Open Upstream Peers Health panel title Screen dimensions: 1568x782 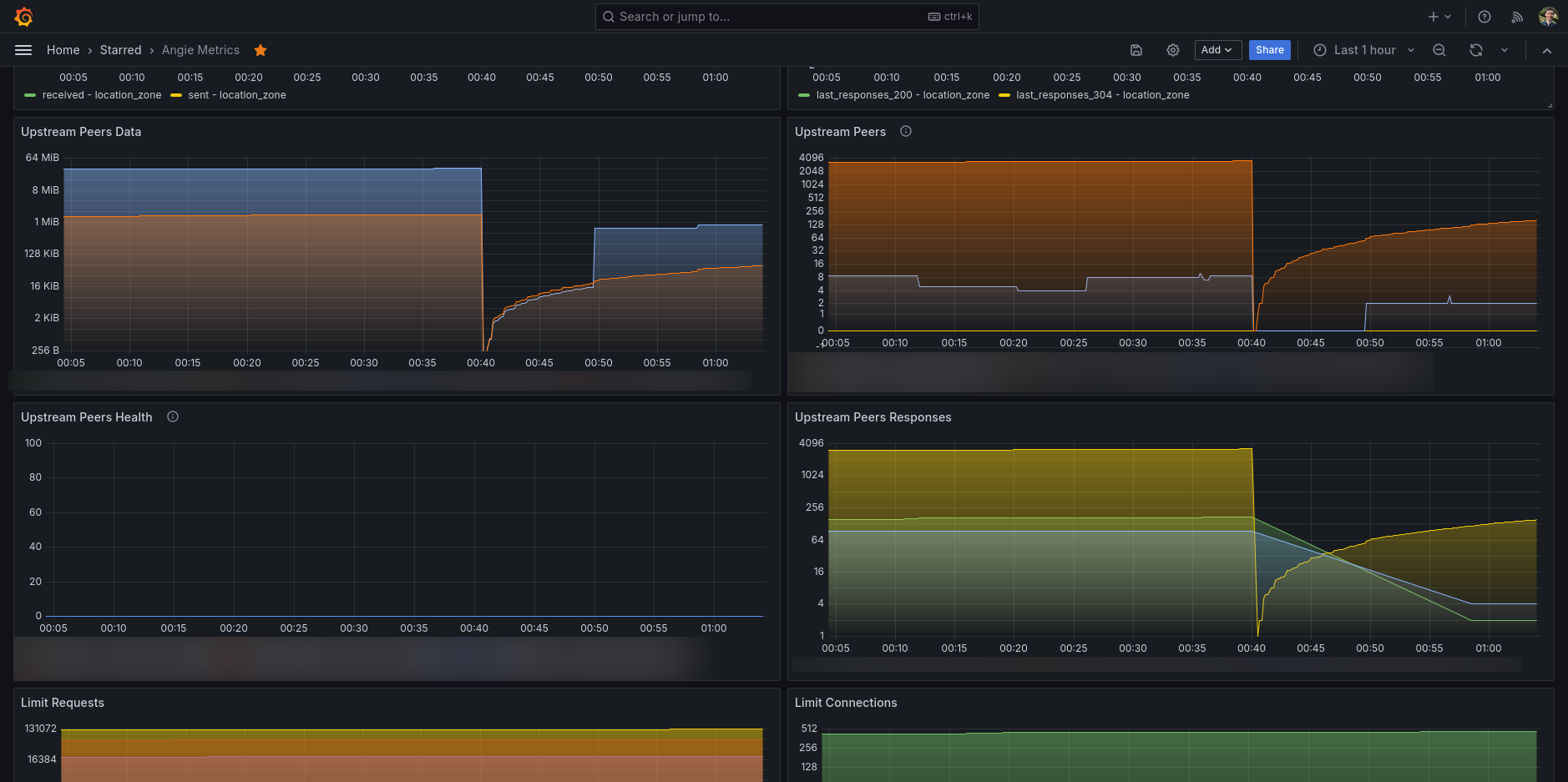pyautogui.click(x=87, y=417)
